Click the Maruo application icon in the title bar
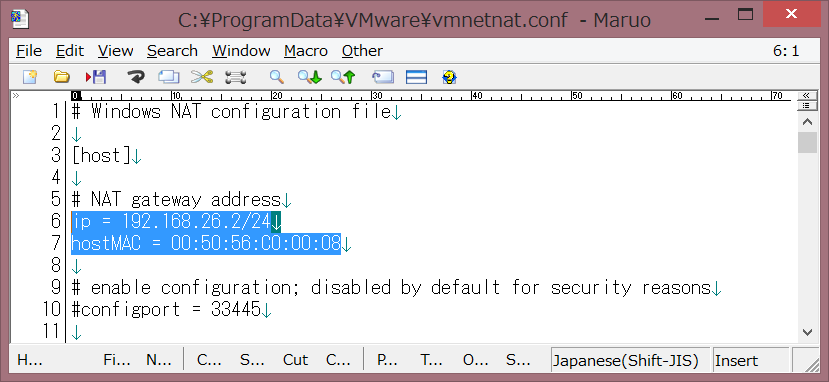The image size is (829, 382). tap(20, 19)
